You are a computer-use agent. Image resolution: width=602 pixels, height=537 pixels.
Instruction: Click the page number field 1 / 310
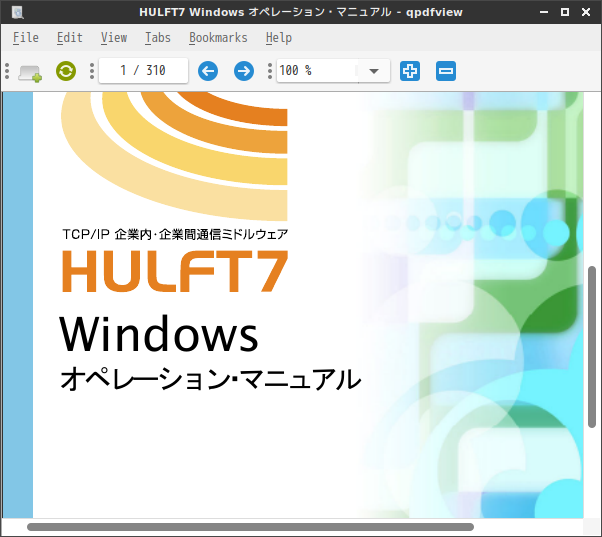143,71
